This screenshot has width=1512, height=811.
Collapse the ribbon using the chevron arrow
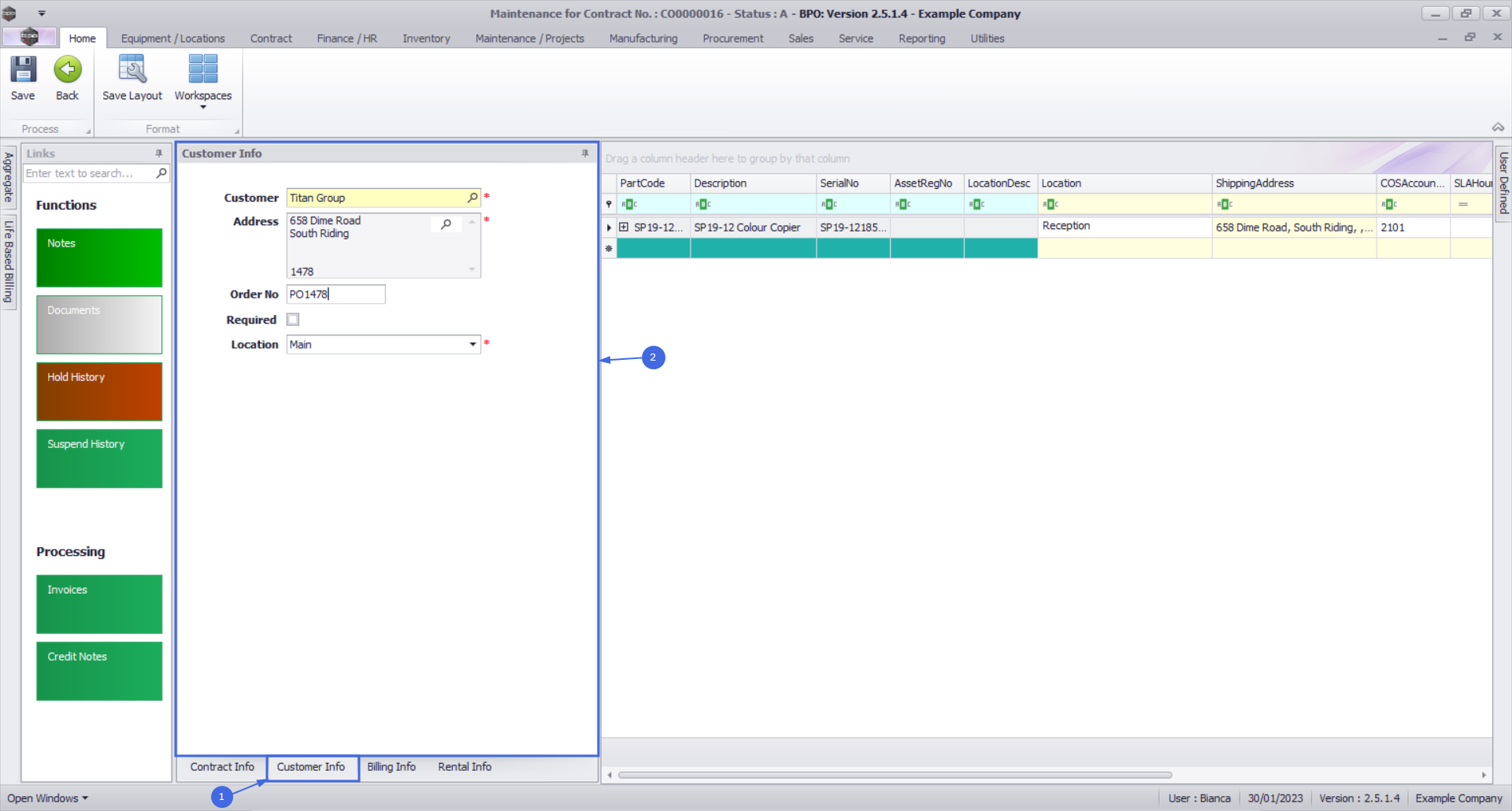click(1498, 128)
